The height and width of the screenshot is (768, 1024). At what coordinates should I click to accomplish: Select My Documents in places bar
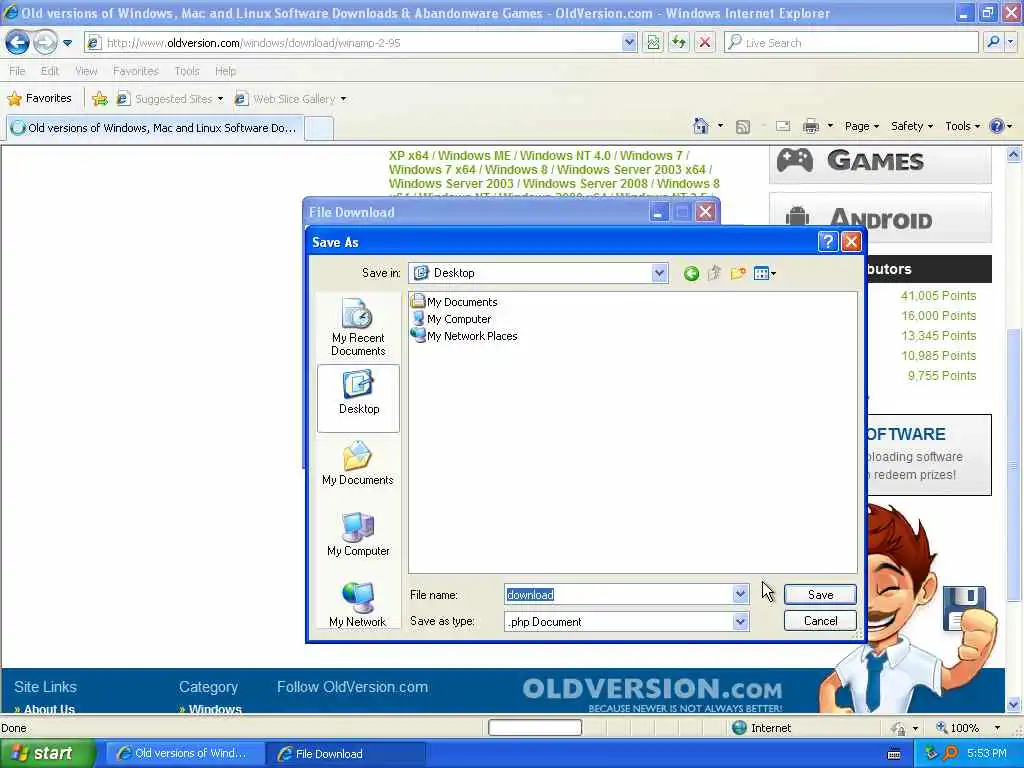point(358,463)
